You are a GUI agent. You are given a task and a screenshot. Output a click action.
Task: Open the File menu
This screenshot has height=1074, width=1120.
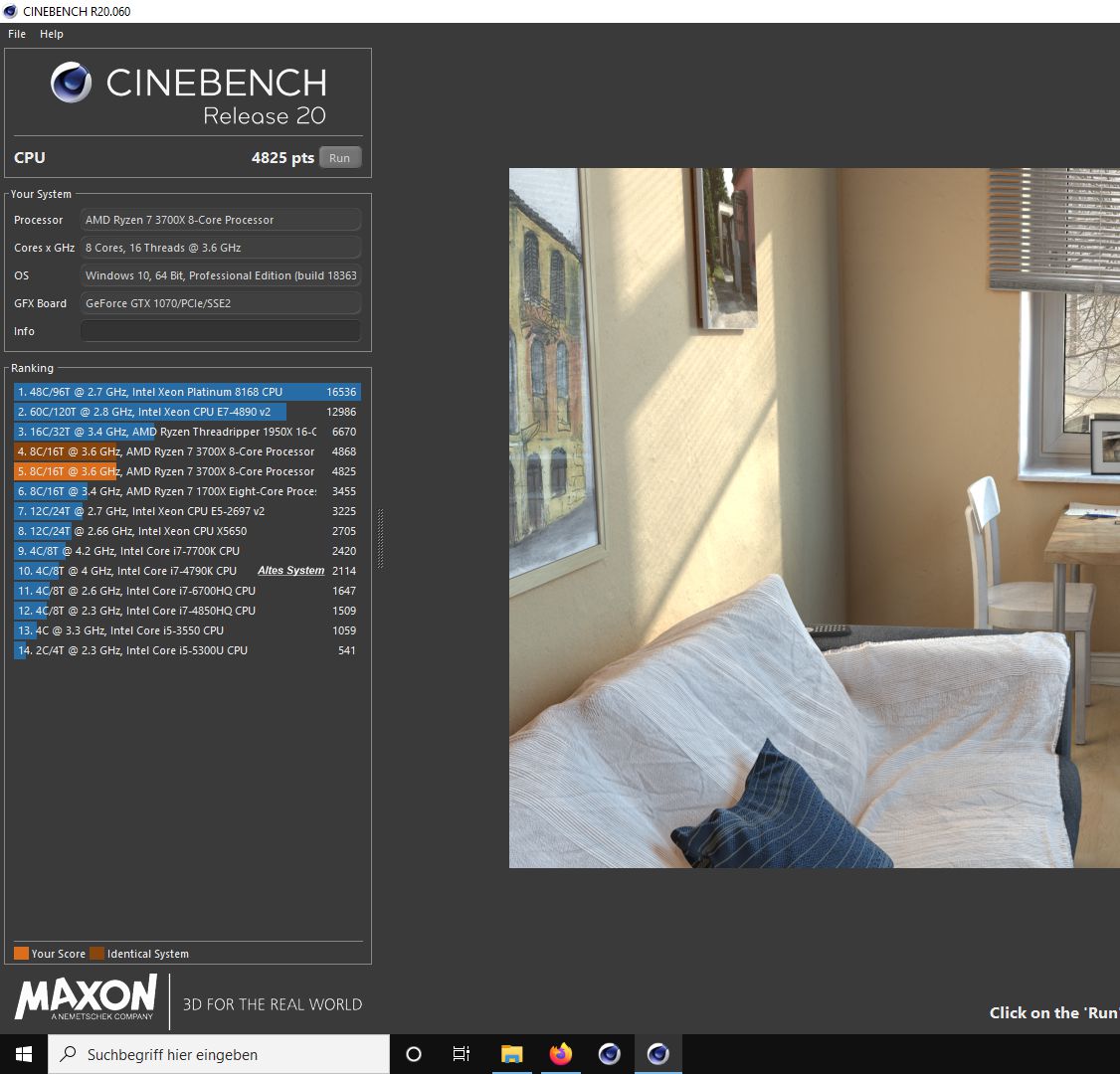pyautogui.click(x=17, y=34)
